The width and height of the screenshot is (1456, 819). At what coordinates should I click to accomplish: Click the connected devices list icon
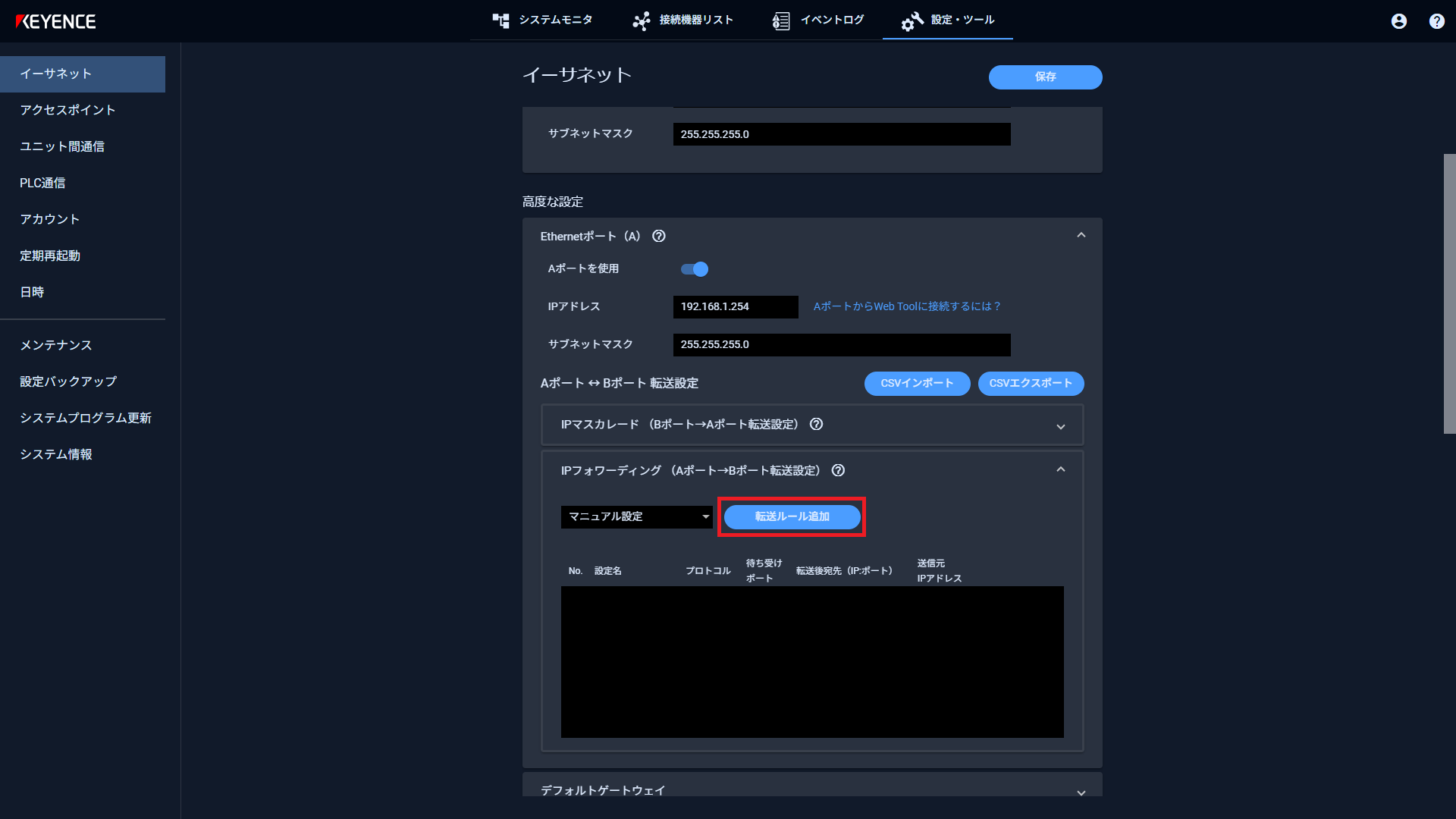(642, 20)
